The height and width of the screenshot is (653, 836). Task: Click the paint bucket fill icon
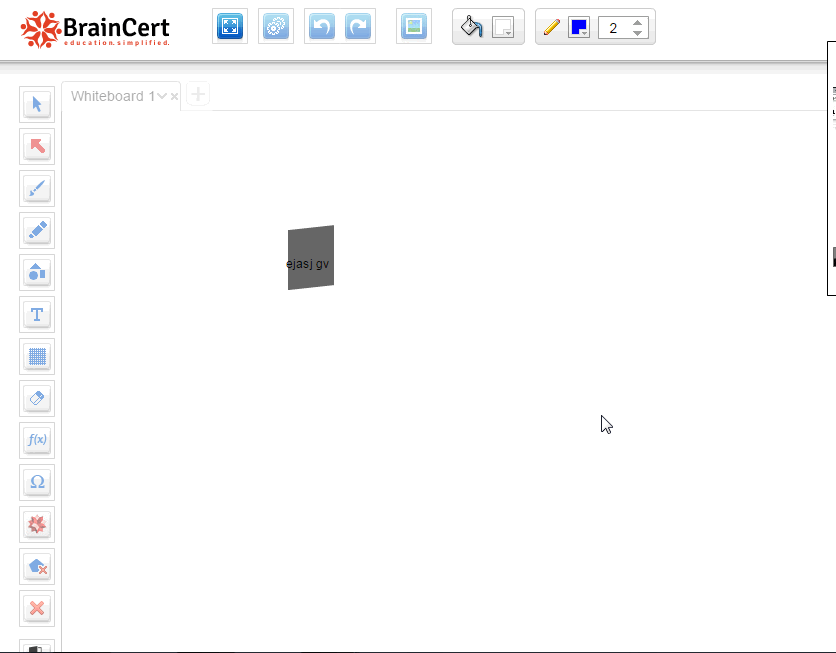(x=471, y=26)
